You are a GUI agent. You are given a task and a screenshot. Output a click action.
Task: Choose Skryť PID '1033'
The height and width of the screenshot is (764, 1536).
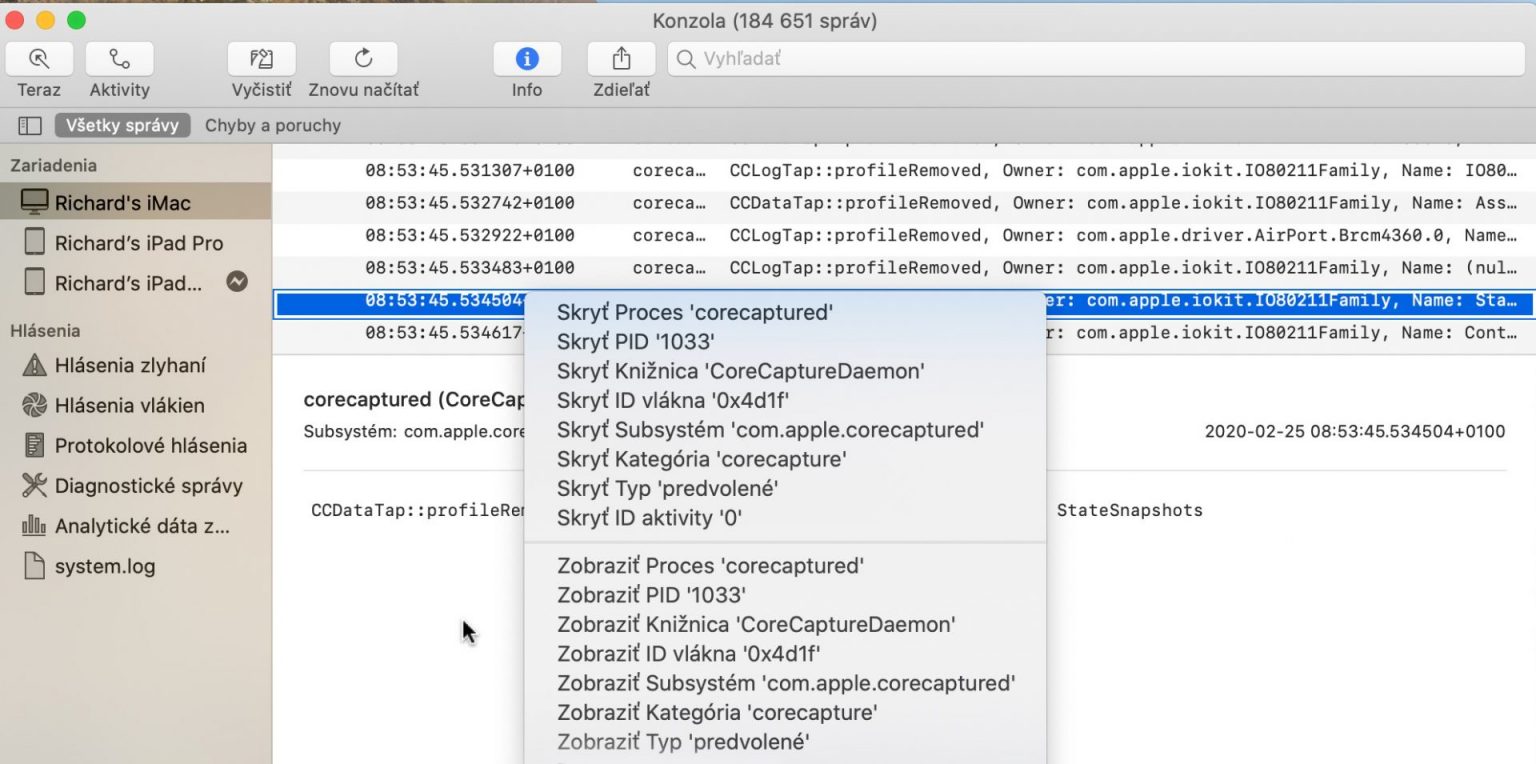pos(785,342)
